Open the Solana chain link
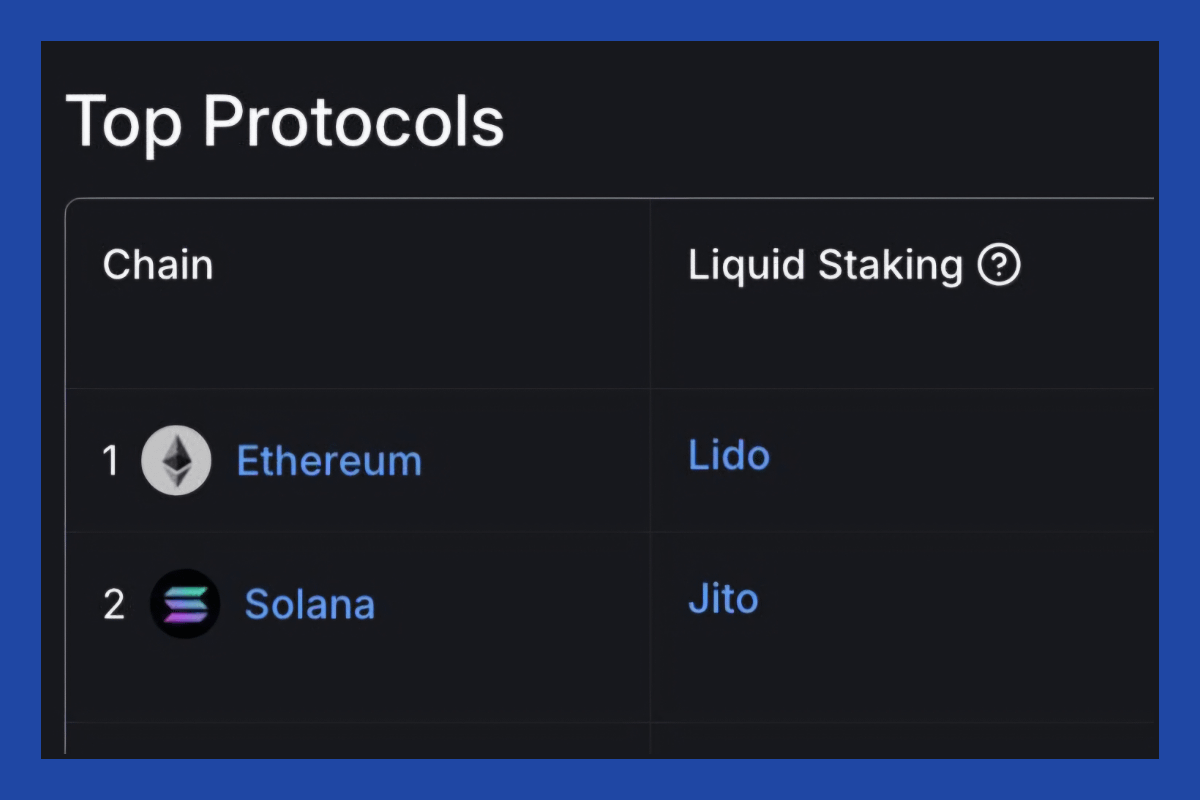This screenshot has height=800, width=1200. click(x=310, y=604)
